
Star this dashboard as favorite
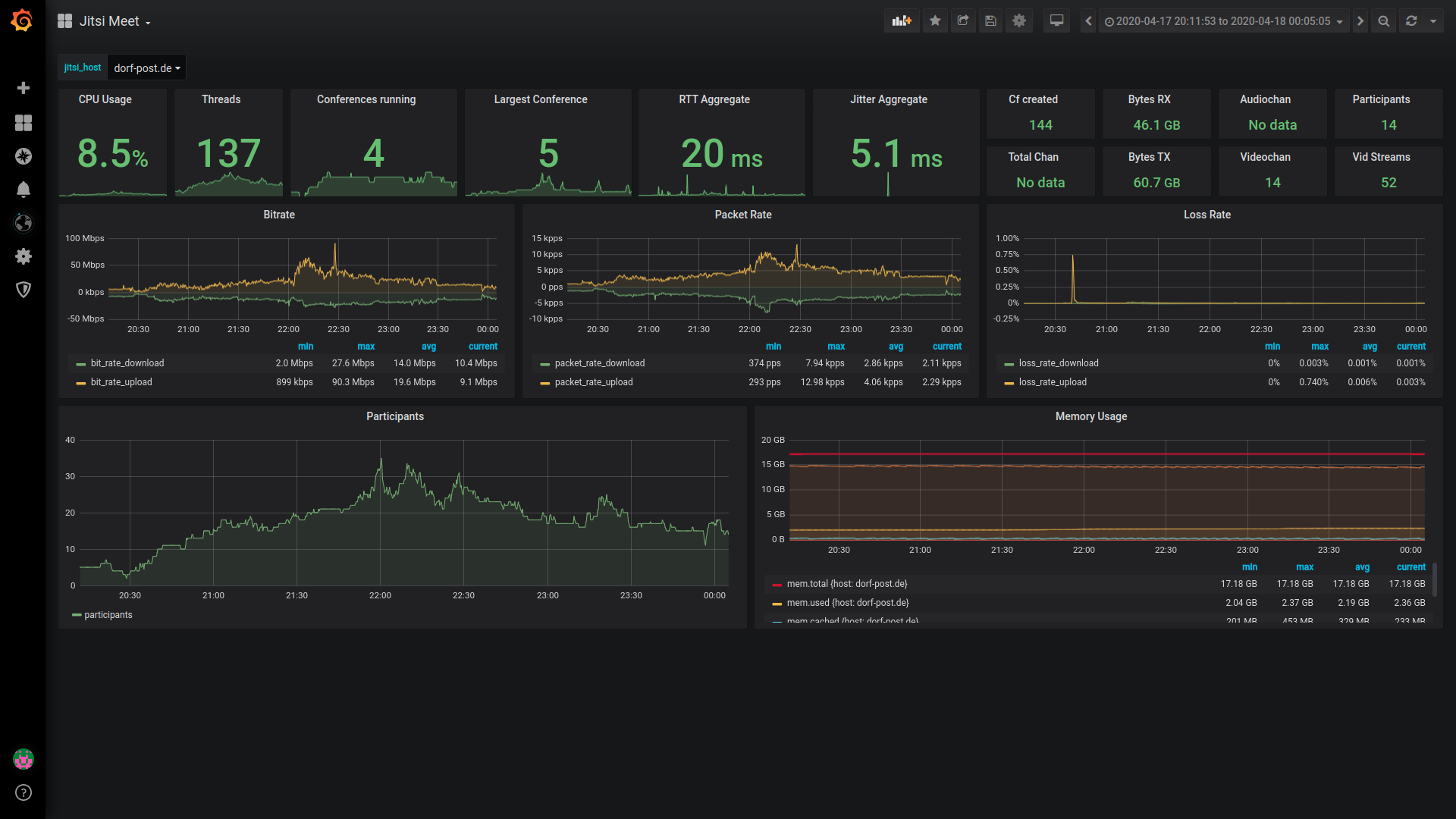[935, 21]
